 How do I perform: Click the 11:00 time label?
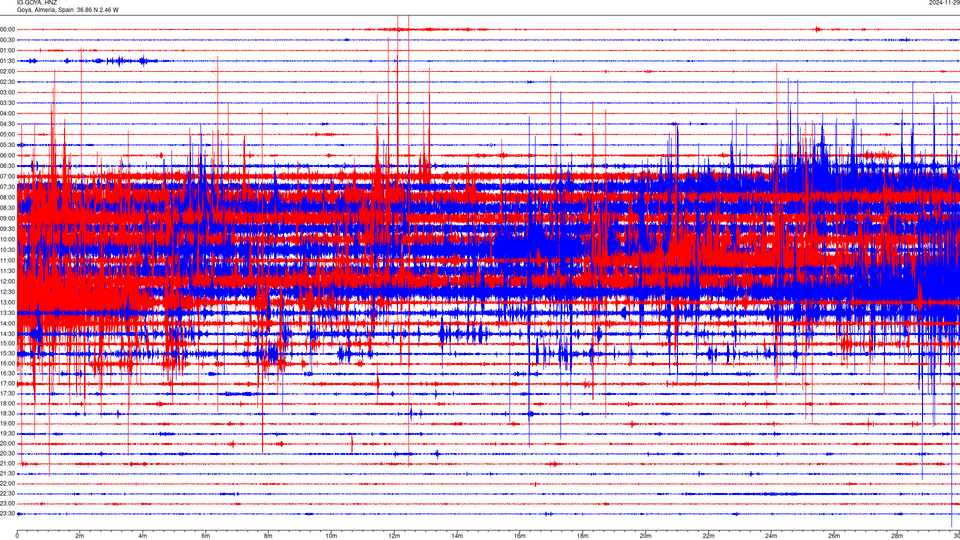coord(8,260)
